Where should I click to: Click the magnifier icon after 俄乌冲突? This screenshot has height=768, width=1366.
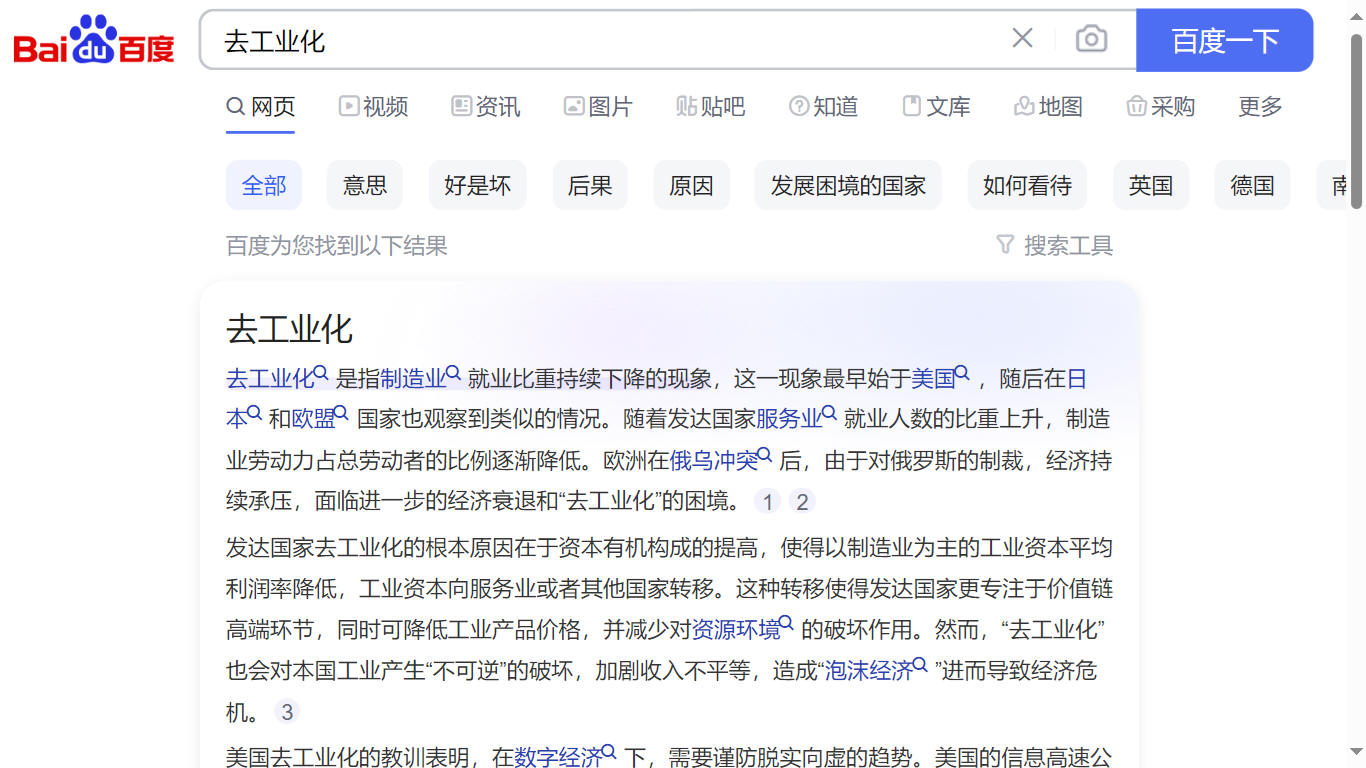click(765, 456)
